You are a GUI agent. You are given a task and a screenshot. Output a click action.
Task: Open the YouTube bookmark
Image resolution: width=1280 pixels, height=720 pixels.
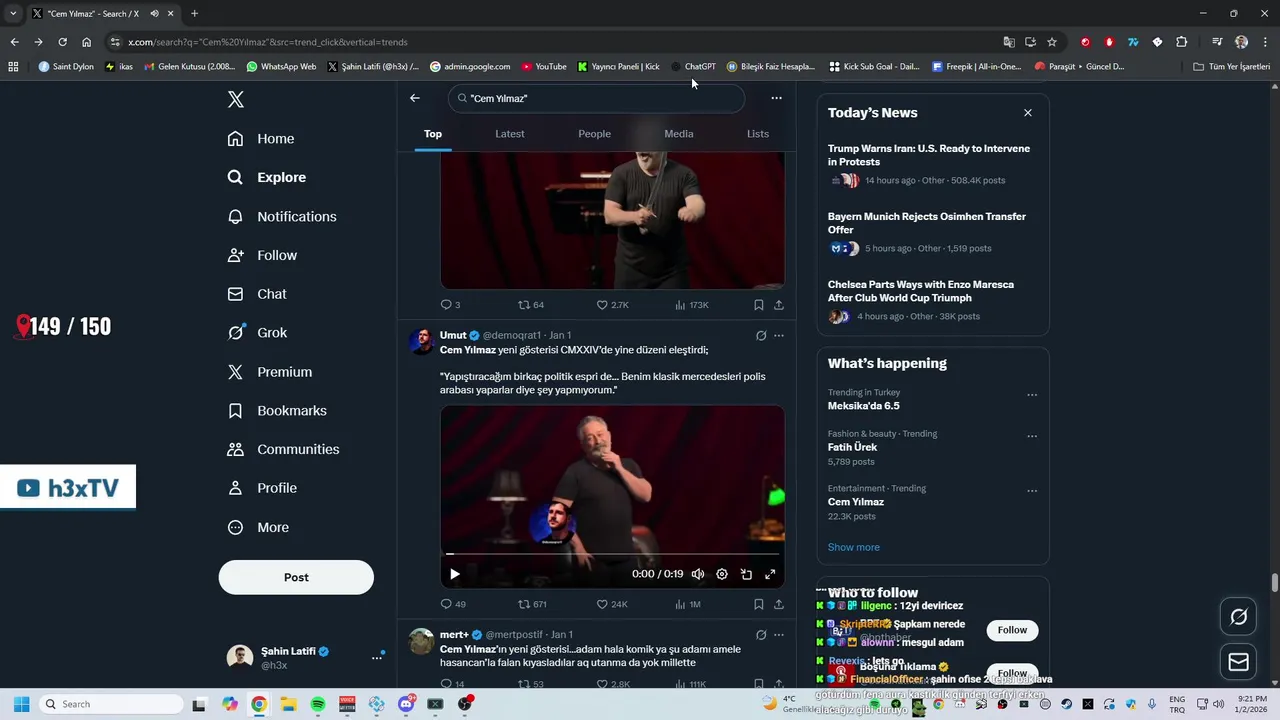(x=544, y=67)
